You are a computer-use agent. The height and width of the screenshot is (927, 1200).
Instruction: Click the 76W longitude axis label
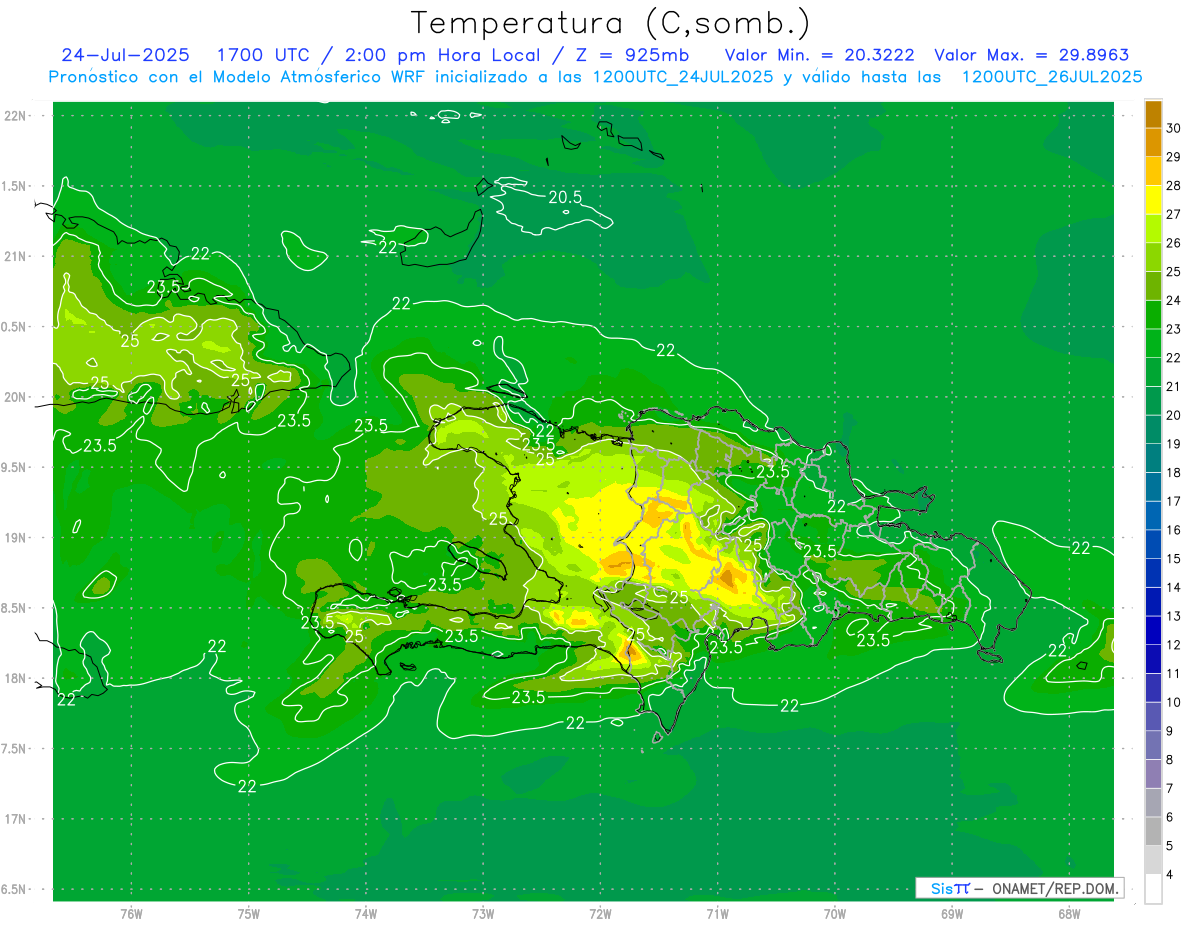pyautogui.click(x=131, y=913)
